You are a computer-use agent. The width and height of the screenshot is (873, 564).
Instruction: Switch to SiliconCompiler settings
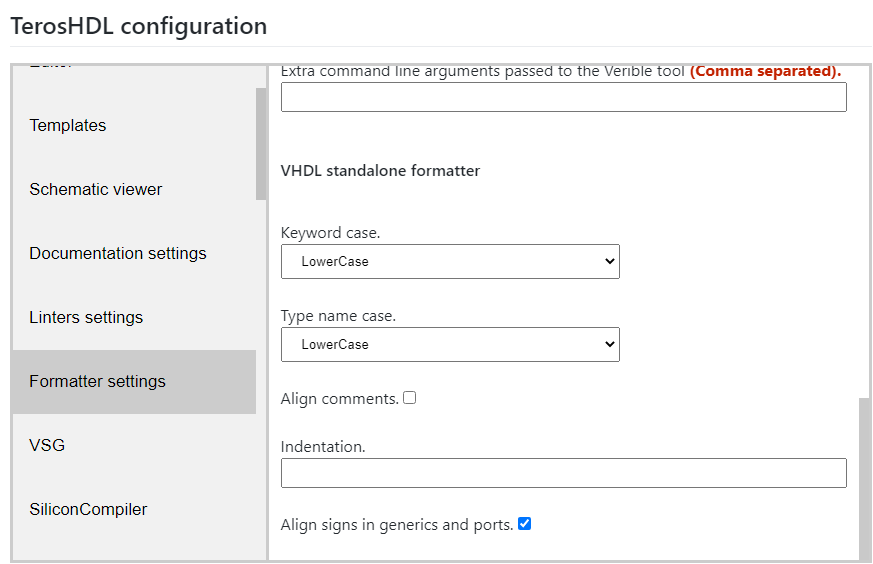pyautogui.click(x=88, y=509)
